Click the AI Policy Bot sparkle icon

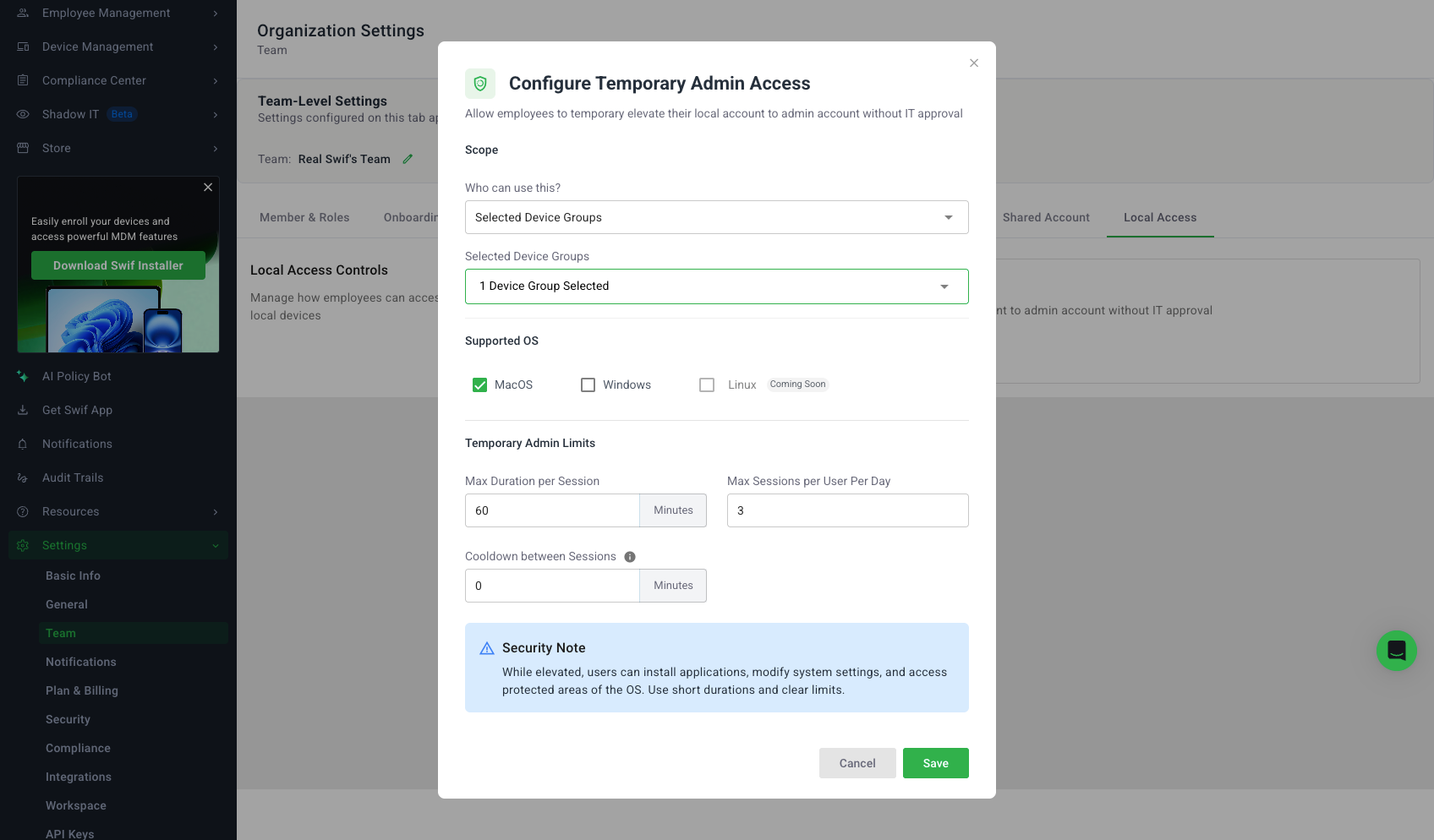point(23,376)
